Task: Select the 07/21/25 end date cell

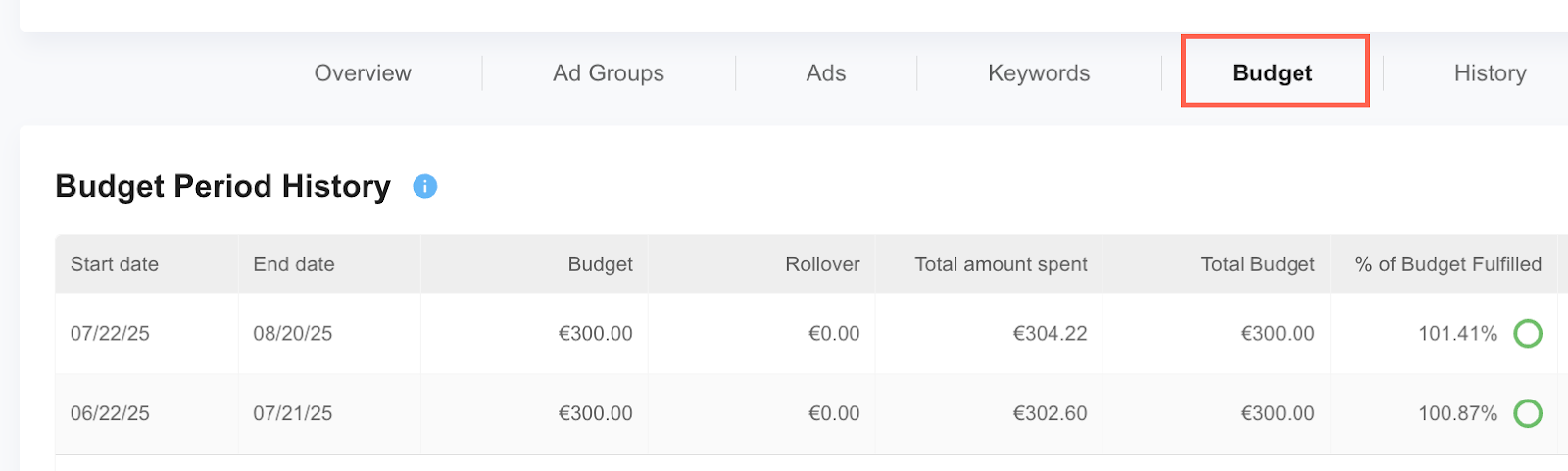Action: 292,414
